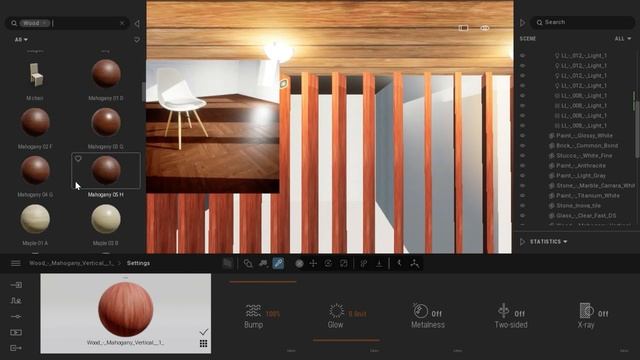Open the hamburger menu beside the breadcrumb
Viewport: 640px width, 360px height.
[x=16, y=263]
